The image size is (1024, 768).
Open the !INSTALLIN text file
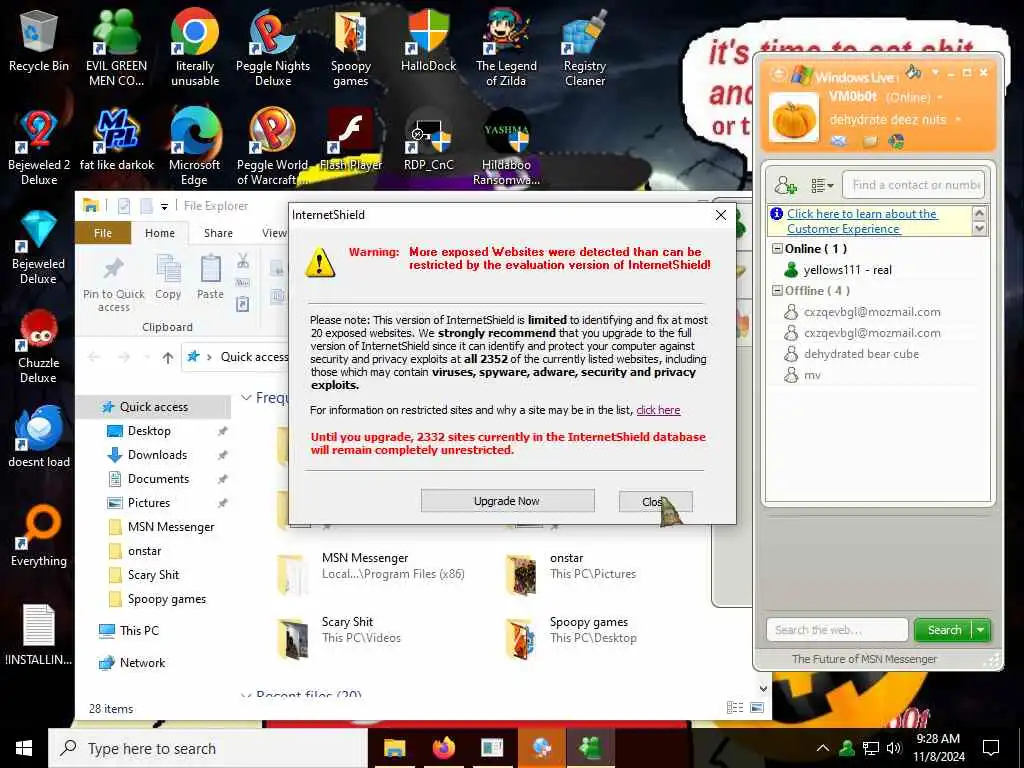coord(39,635)
